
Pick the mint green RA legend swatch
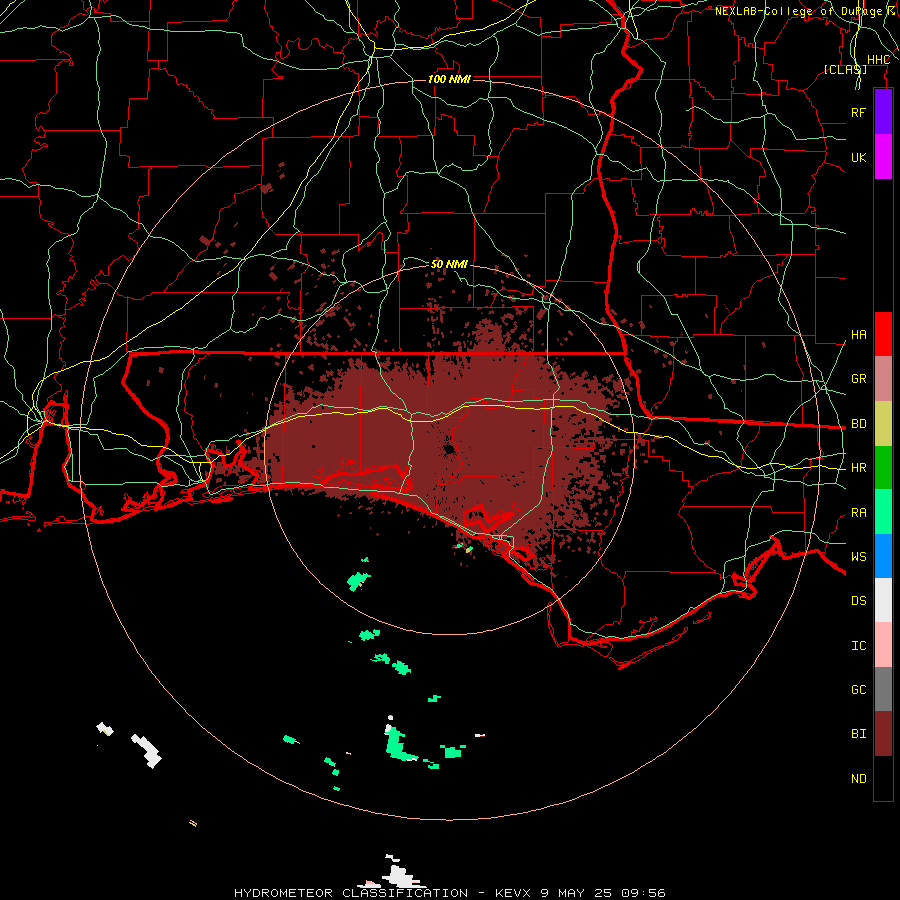[x=883, y=512]
